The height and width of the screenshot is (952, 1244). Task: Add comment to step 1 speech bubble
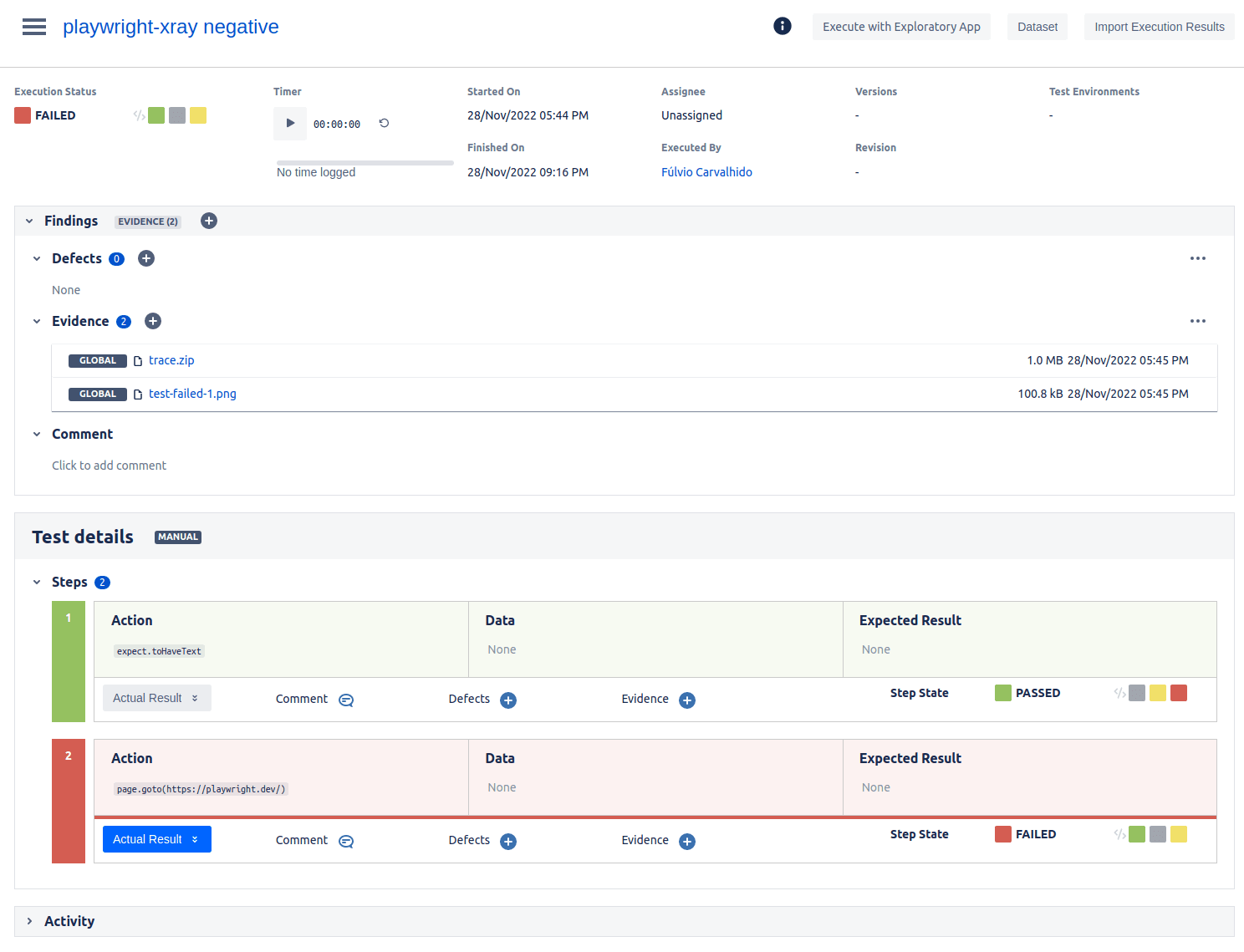coord(346,700)
